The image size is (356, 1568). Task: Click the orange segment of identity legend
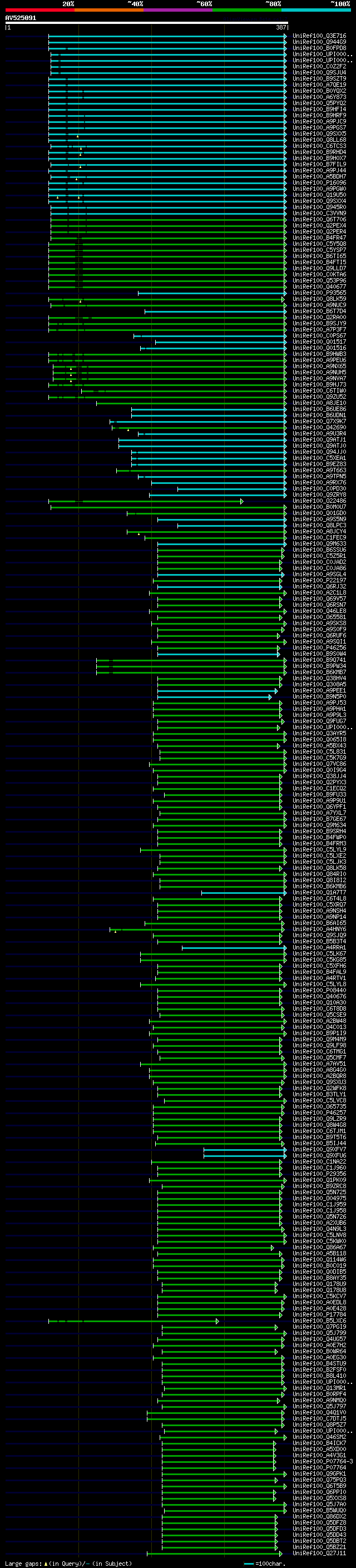pyautogui.click(x=109, y=11)
